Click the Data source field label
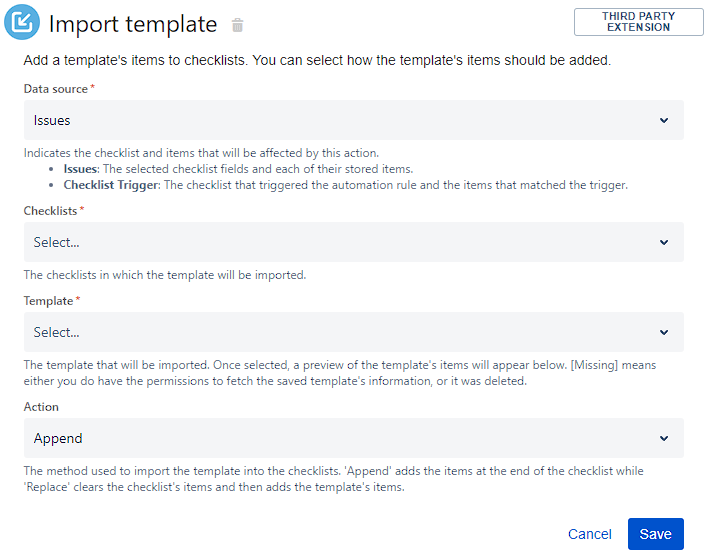Screen dimensions: 708x554 pos(56,89)
